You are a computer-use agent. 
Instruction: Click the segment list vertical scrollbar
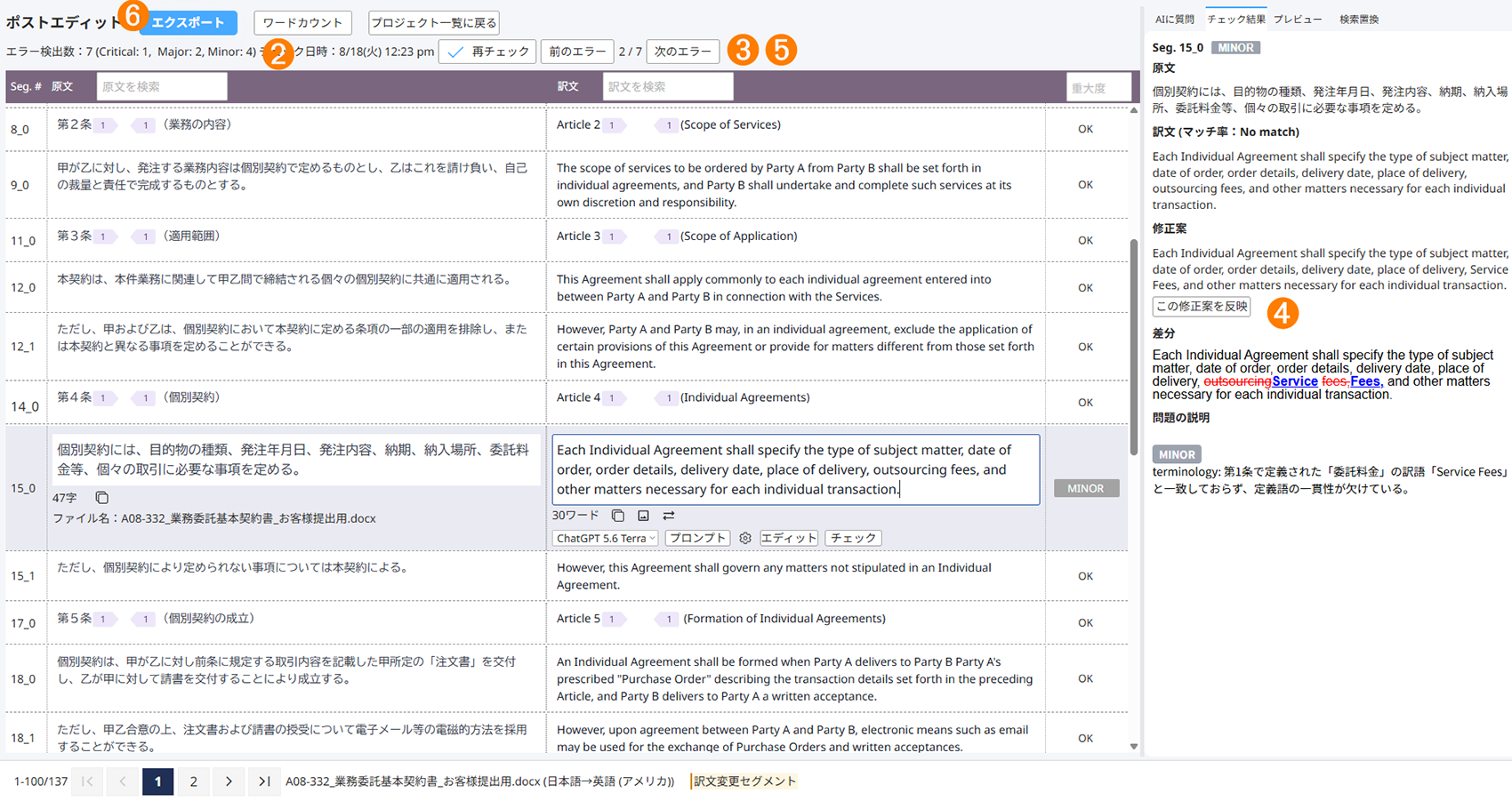pos(1133,347)
